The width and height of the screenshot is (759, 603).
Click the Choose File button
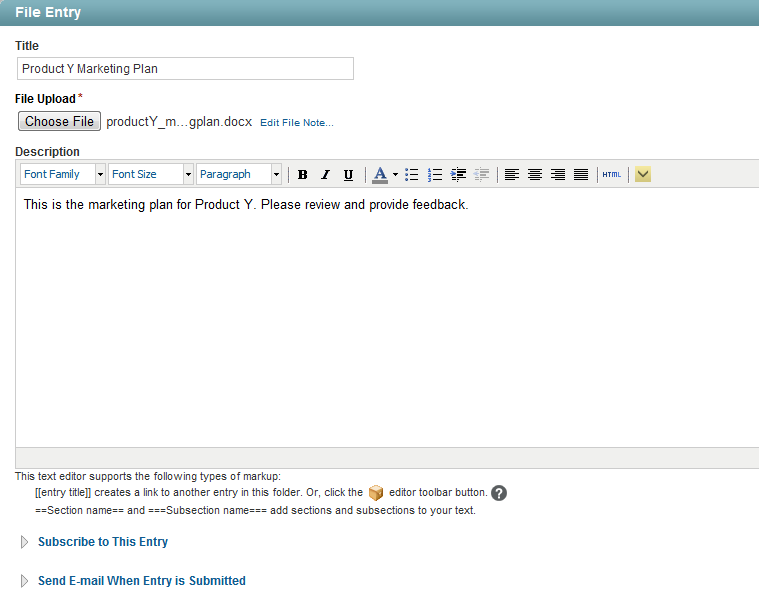pos(60,122)
